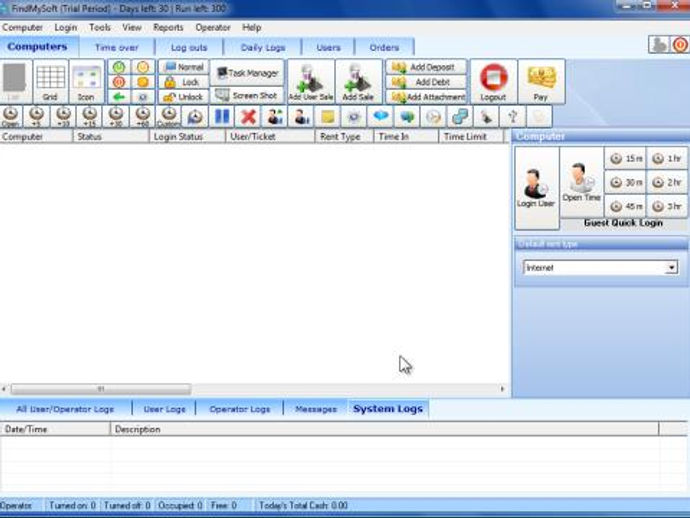The image size is (690, 518).
Task: Open the Computer menu
Action: (x=22, y=27)
